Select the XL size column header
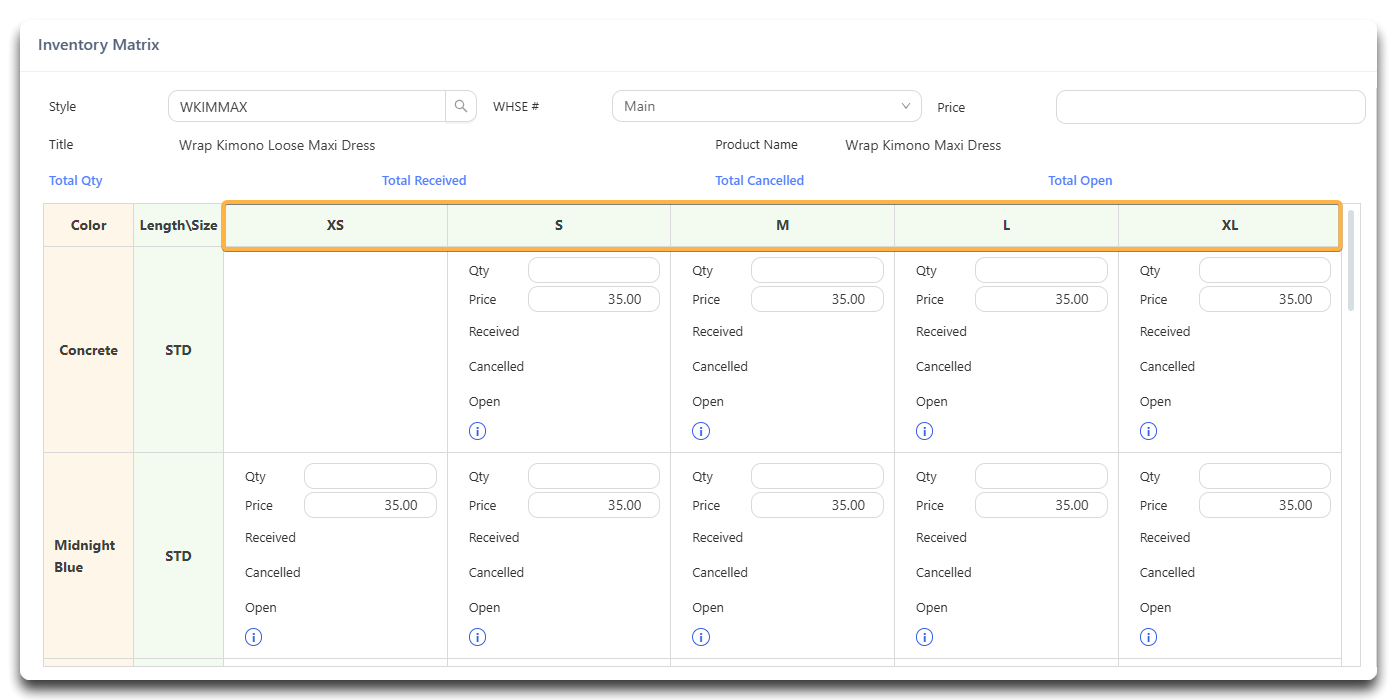Image resolution: width=1397 pixels, height=700 pixels. click(x=1230, y=225)
